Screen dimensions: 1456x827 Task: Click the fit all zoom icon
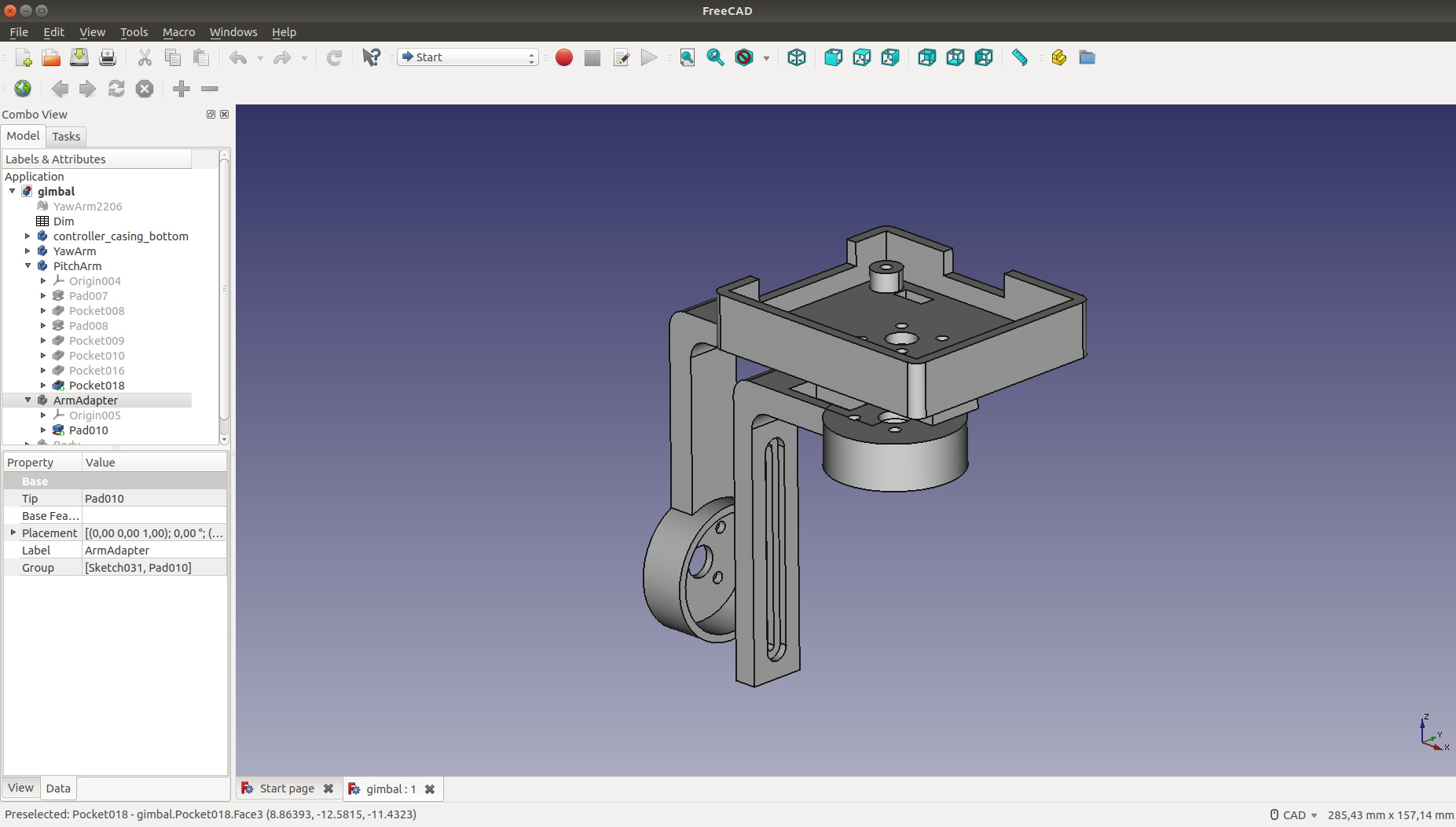tap(687, 57)
